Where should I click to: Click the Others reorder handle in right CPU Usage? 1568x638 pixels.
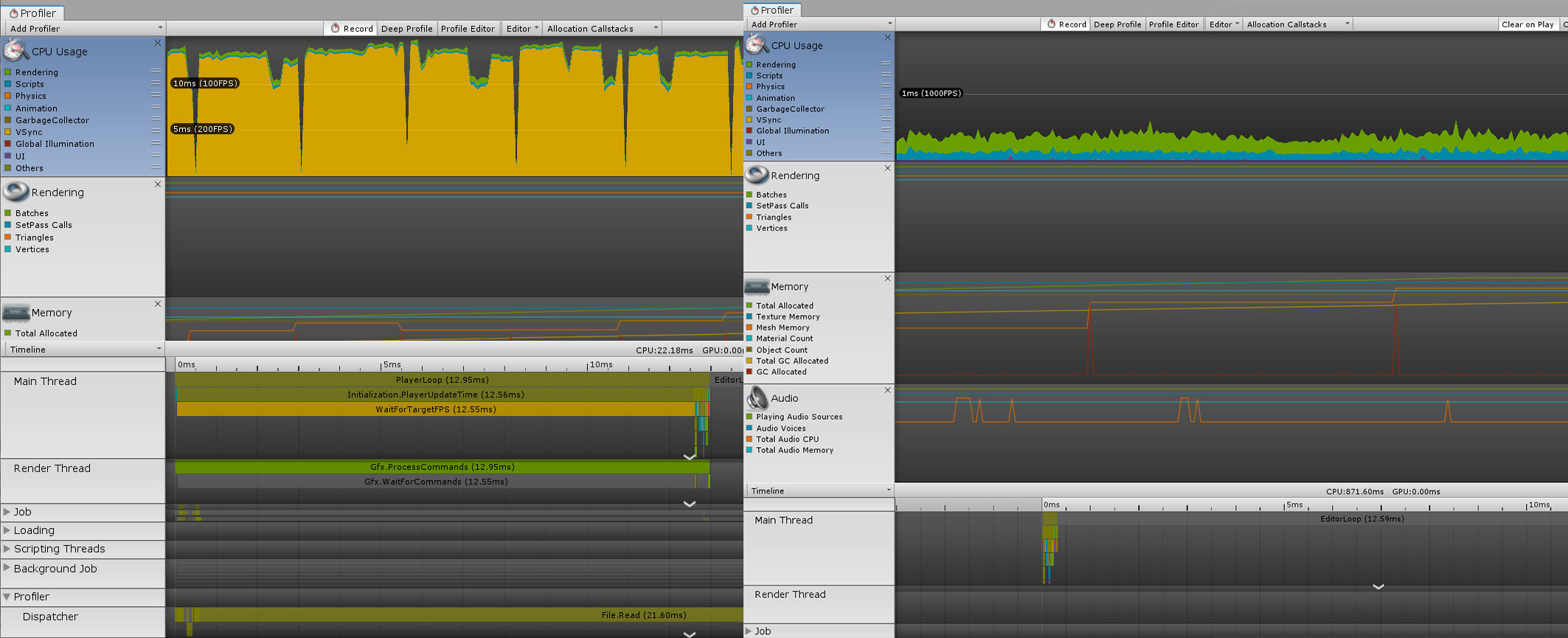pyautogui.click(x=886, y=153)
